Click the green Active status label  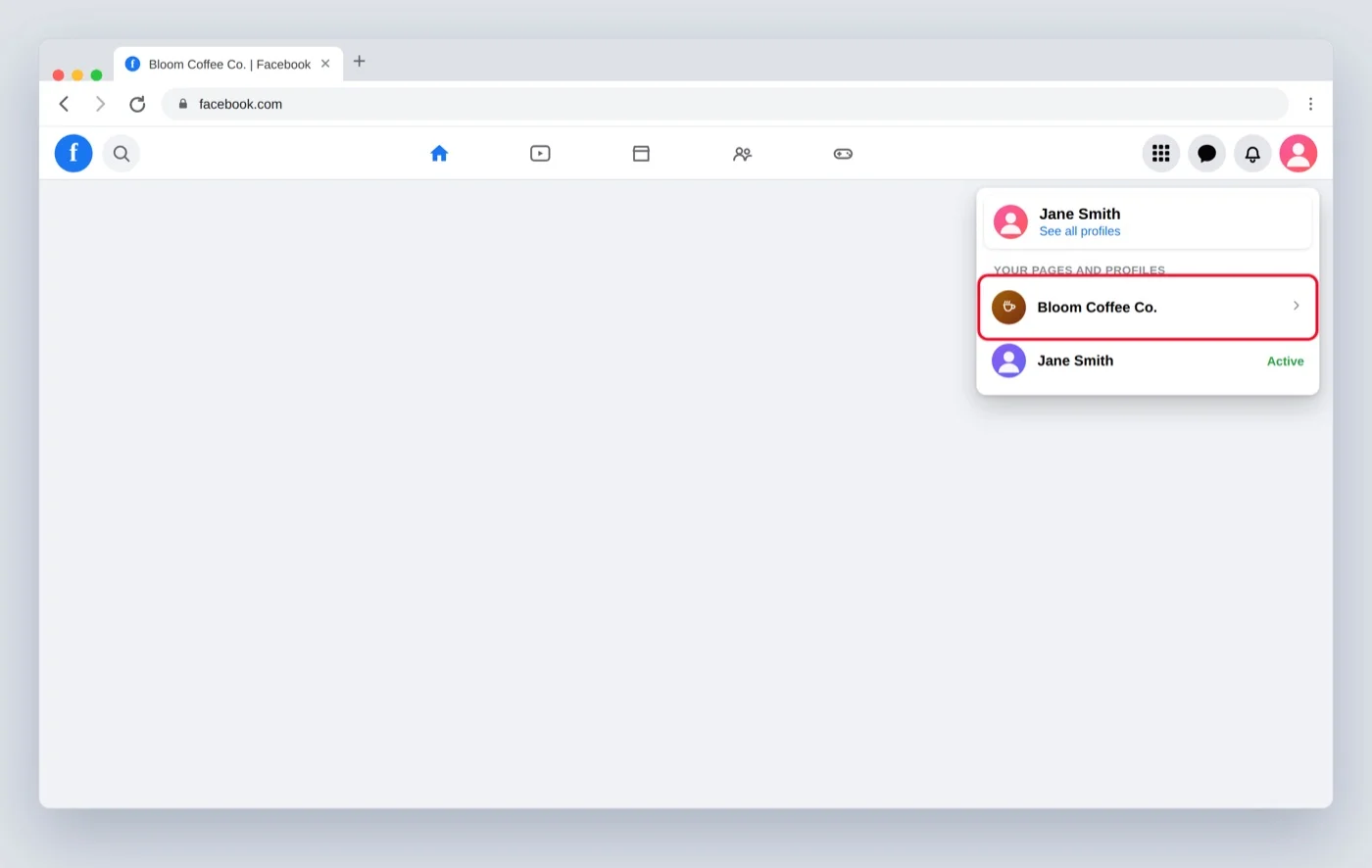click(x=1285, y=362)
